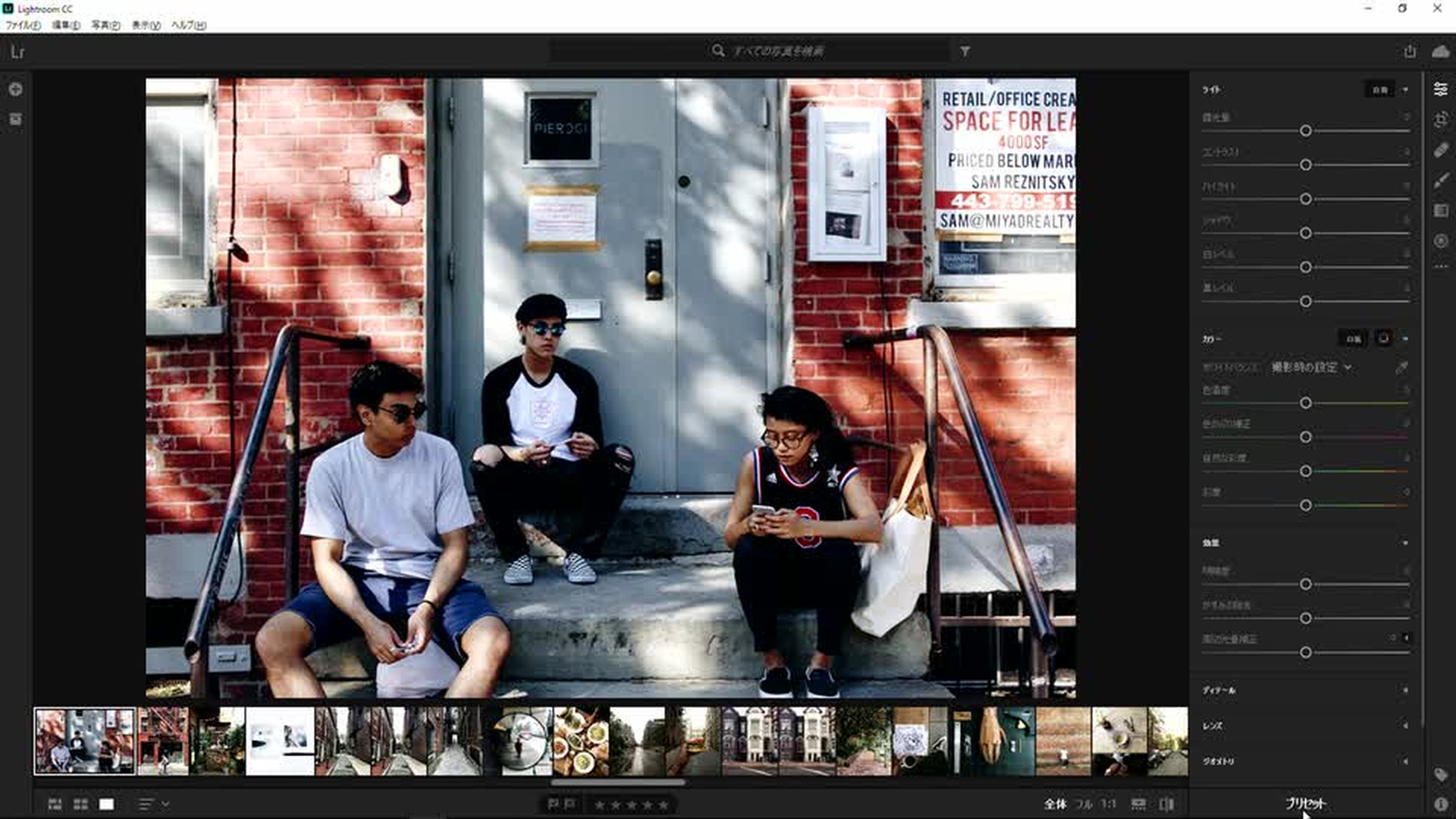Screen dimensions: 1456x819
Task: Open the 写真 menu
Action: click(105, 25)
